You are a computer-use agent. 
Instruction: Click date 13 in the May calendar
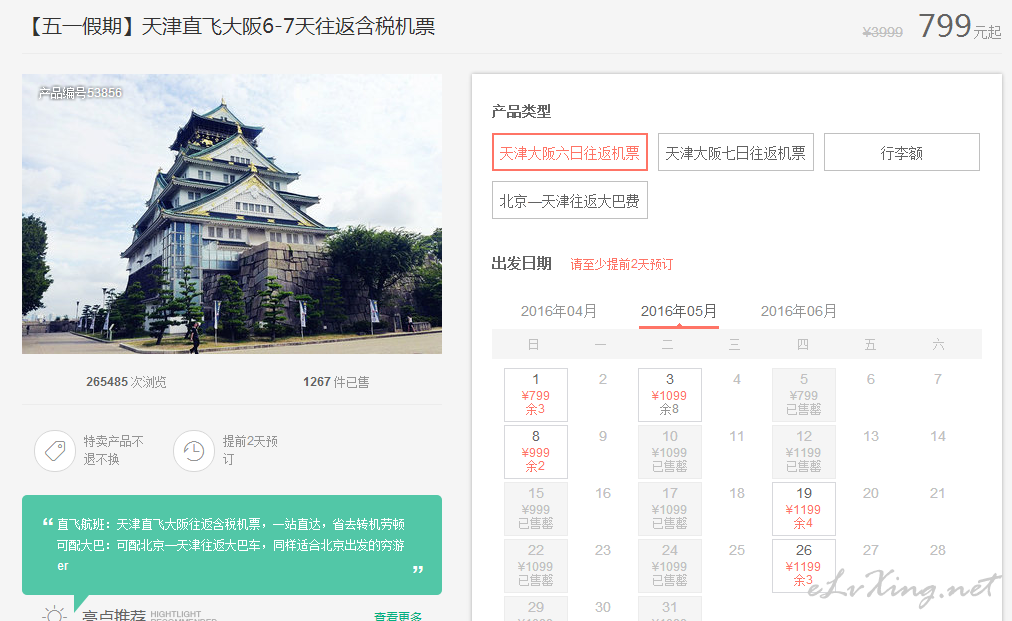tap(871, 436)
